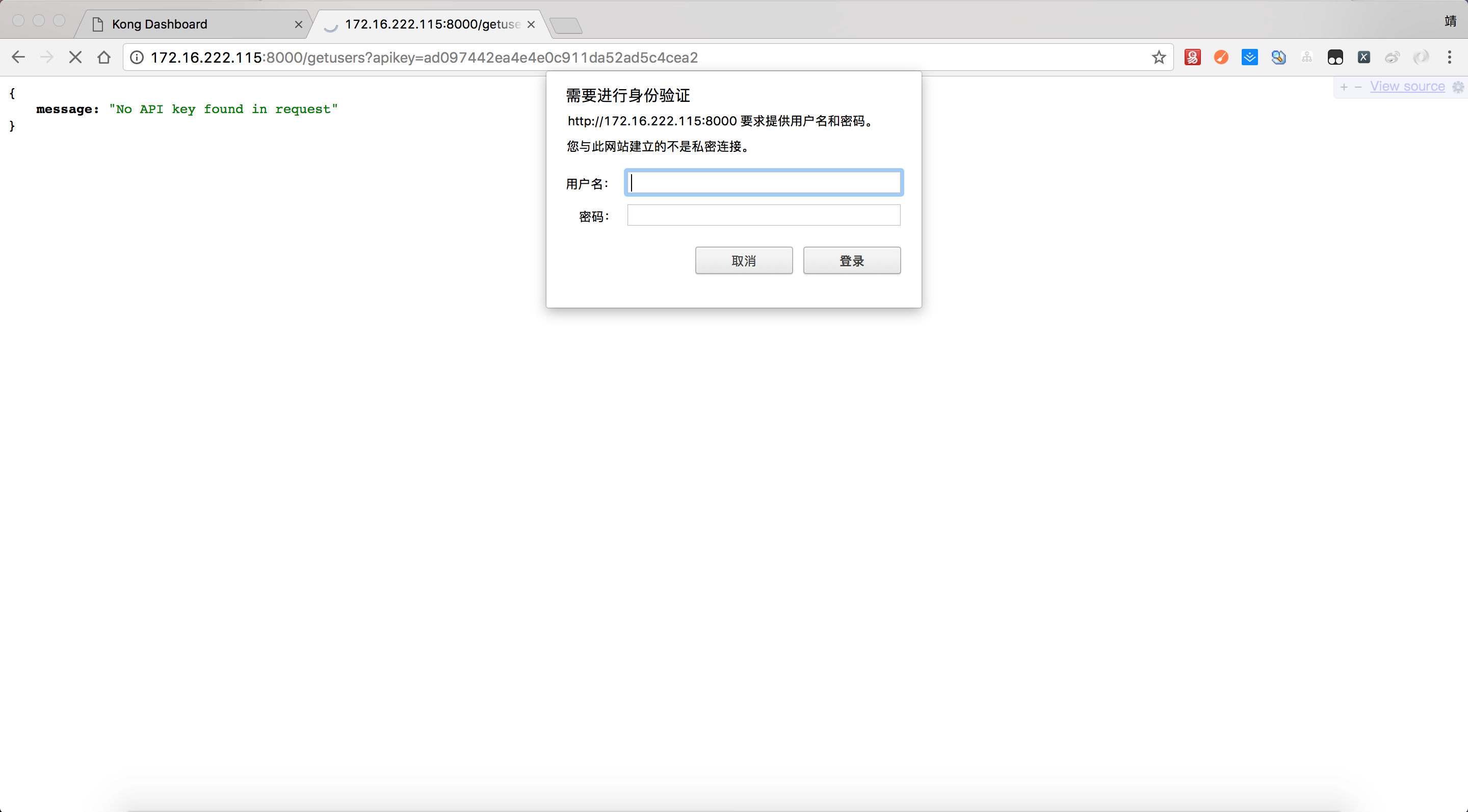Click the 密码 password field
1468x812 pixels.
(764, 214)
